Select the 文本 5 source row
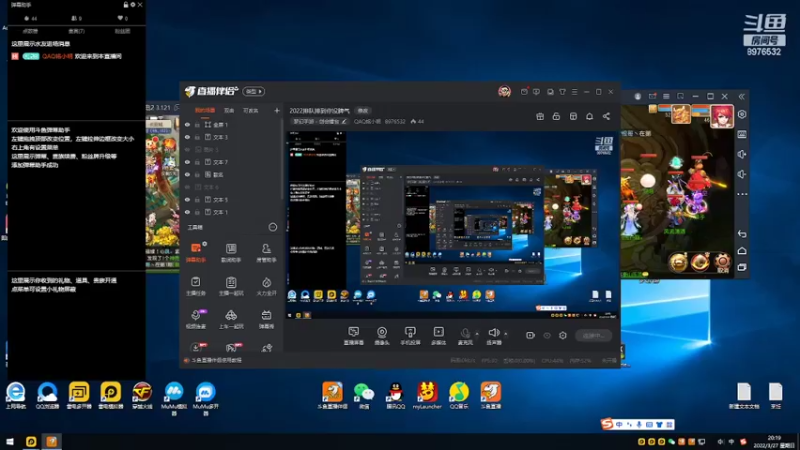Viewport: 800px width, 450px height. tap(232, 200)
